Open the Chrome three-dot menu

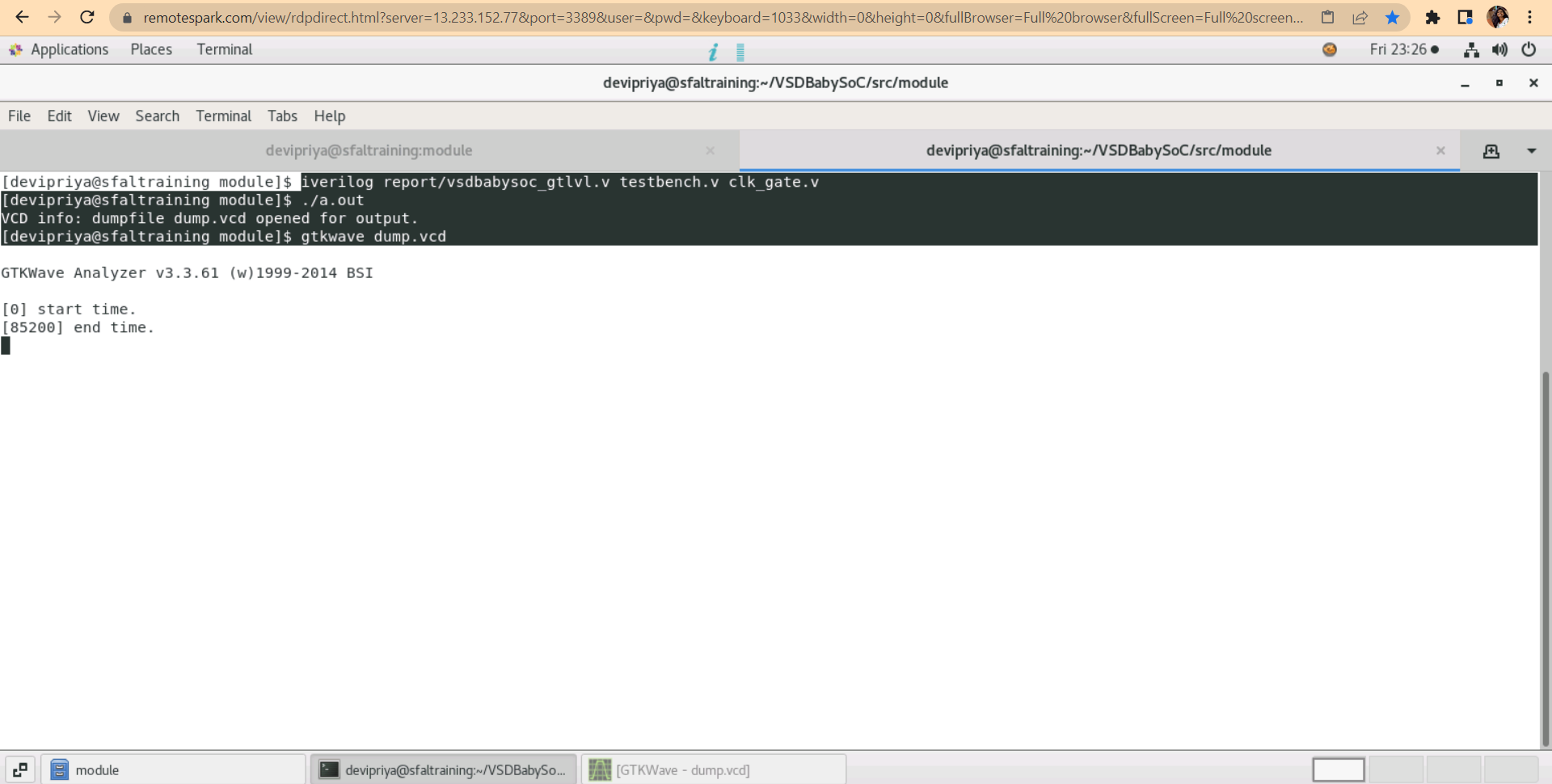[1532, 17]
